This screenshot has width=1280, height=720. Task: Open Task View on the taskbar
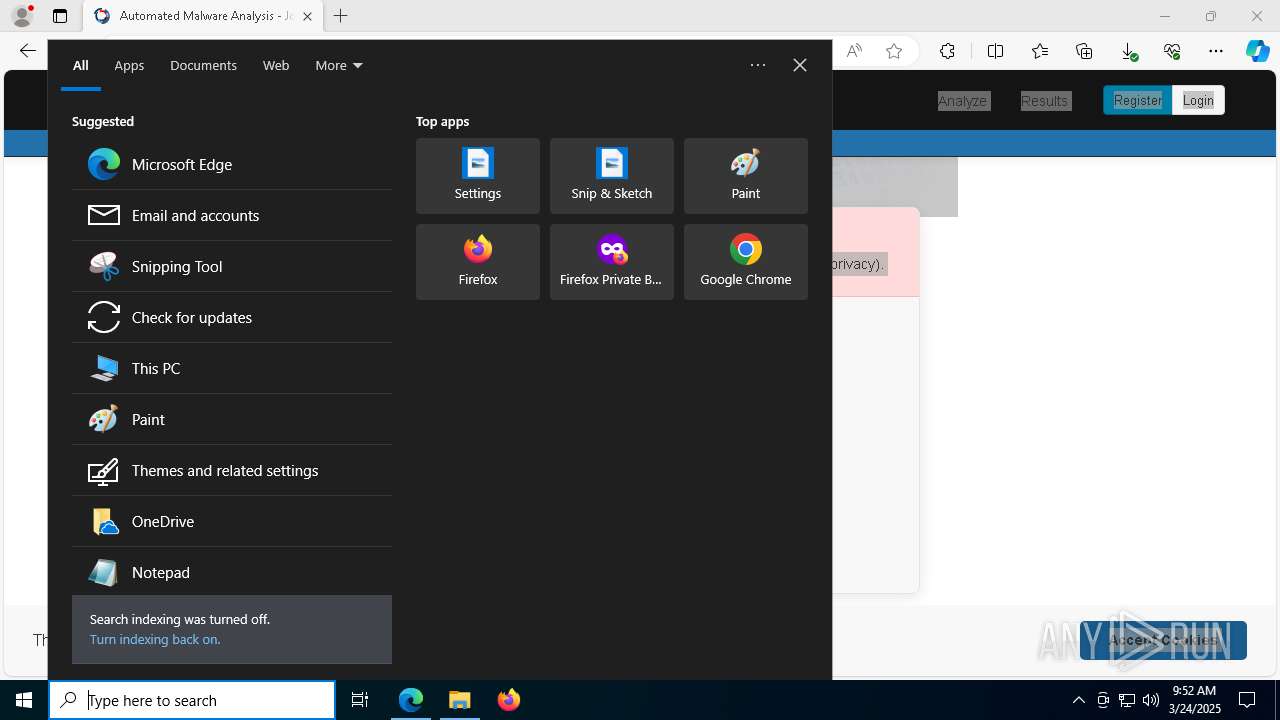(360, 700)
